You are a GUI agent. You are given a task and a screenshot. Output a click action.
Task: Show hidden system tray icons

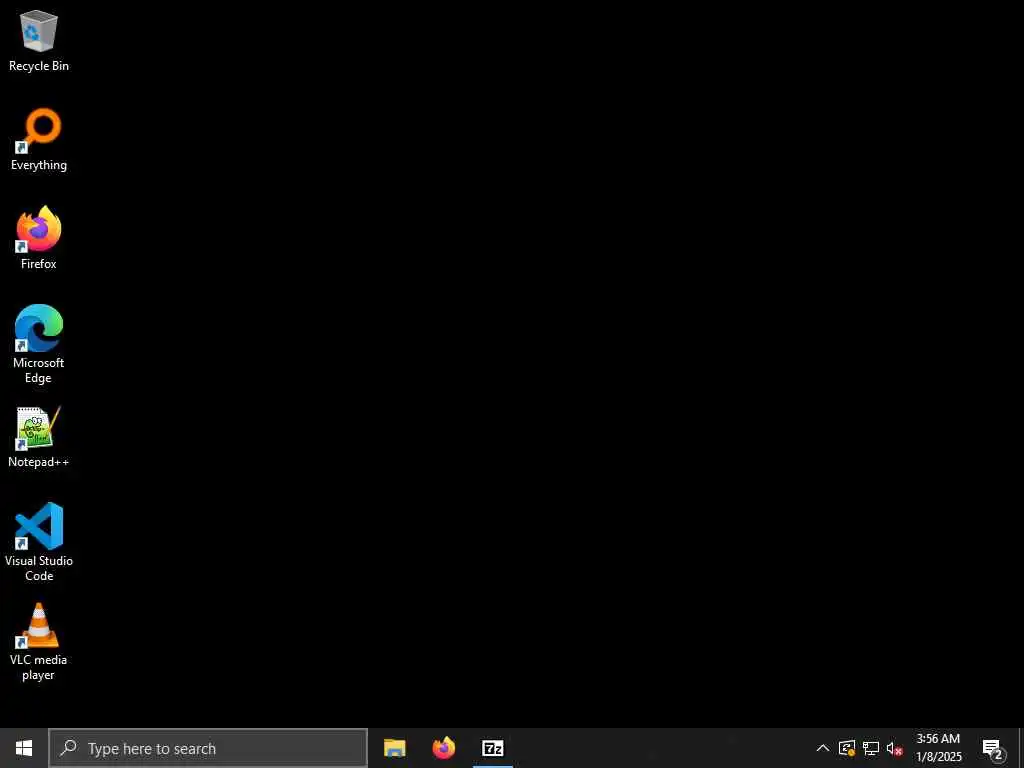[x=823, y=748]
